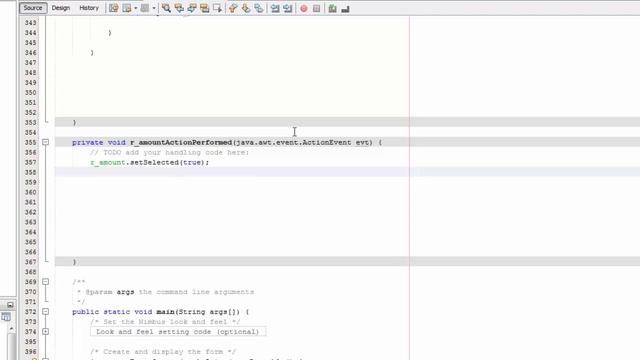Click line number 372 in the gutter
Screen dimensions: 640x360
31,312
